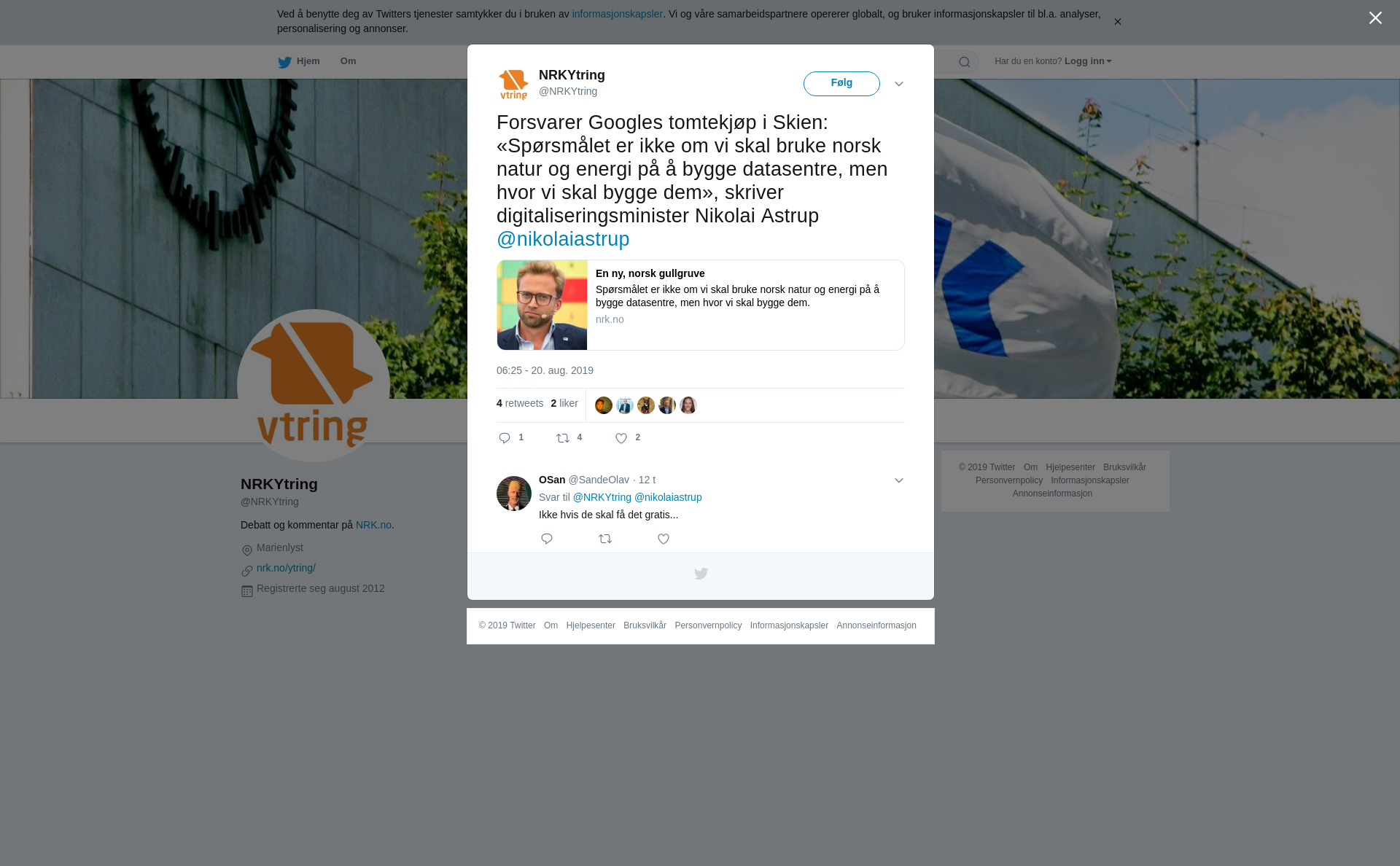Reply to OSan's comment
1400x866 pixels.
tap(547, 539)
